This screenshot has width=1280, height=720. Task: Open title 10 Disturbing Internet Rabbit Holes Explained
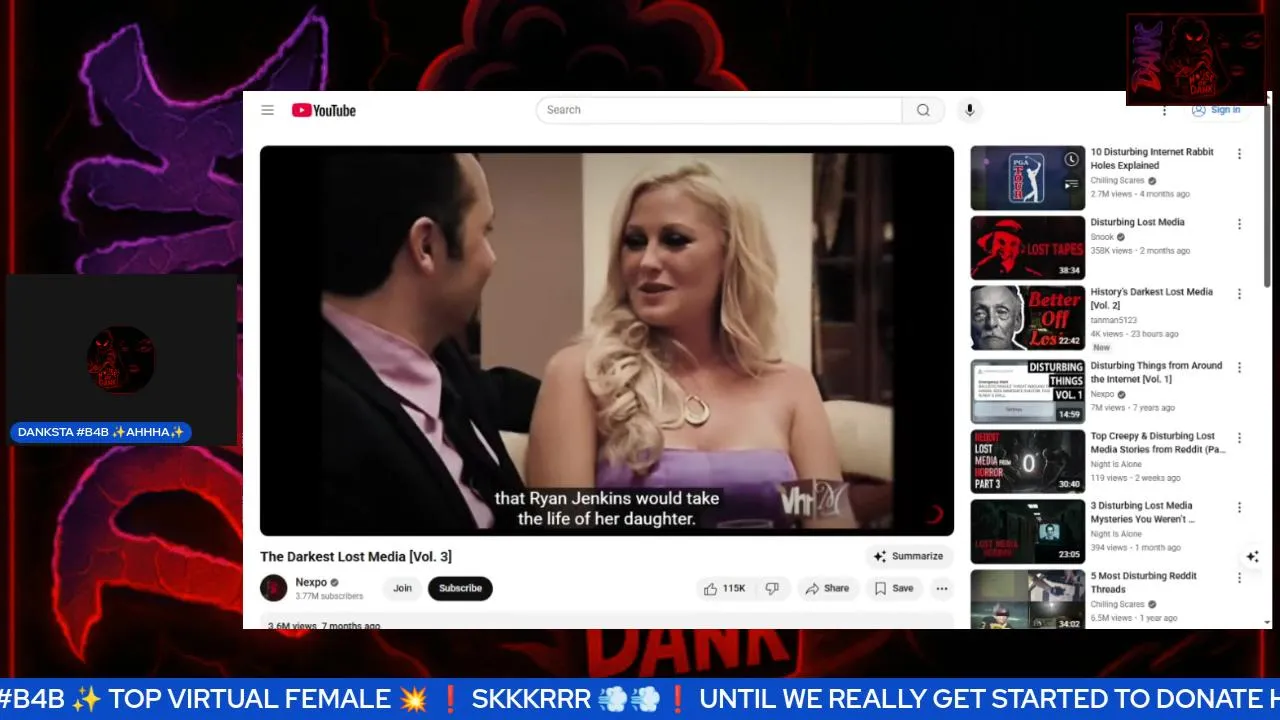click(1152, 159)
